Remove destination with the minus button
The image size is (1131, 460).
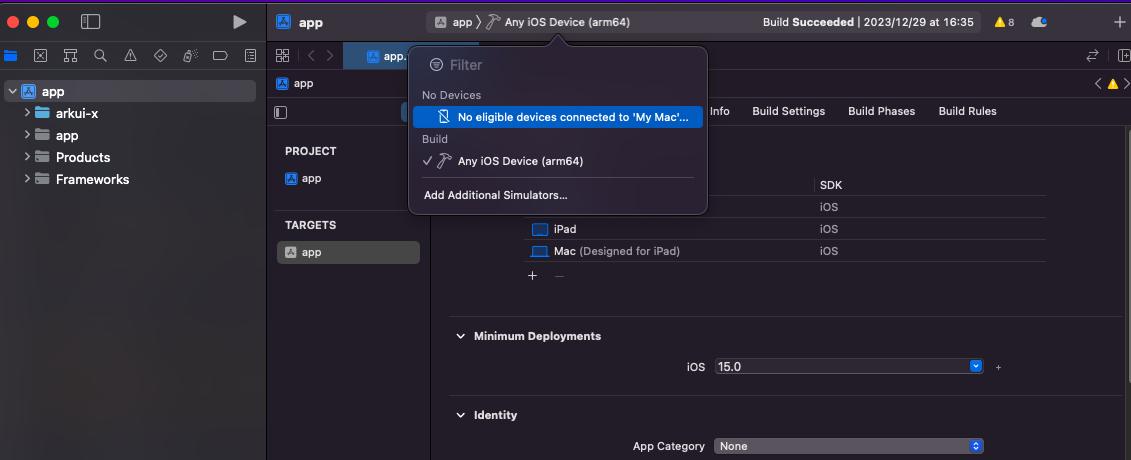[559, 275]
